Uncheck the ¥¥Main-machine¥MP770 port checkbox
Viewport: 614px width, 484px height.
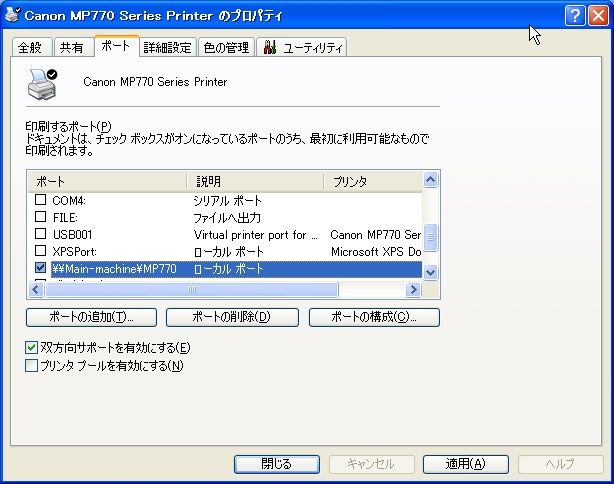pyautogui.click(x=40, y=268)
